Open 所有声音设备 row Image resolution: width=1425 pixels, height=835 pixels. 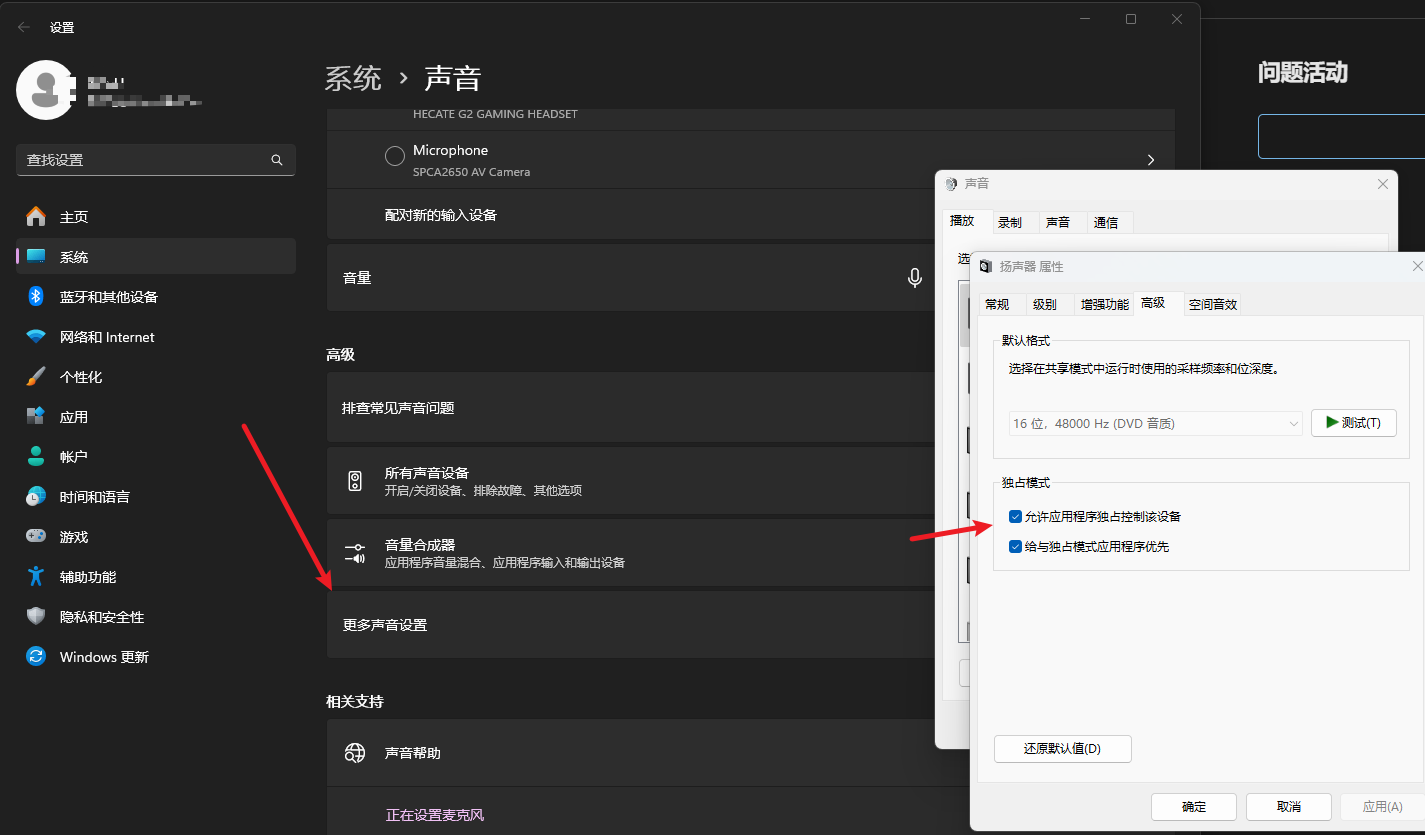[x=632, y=481]
